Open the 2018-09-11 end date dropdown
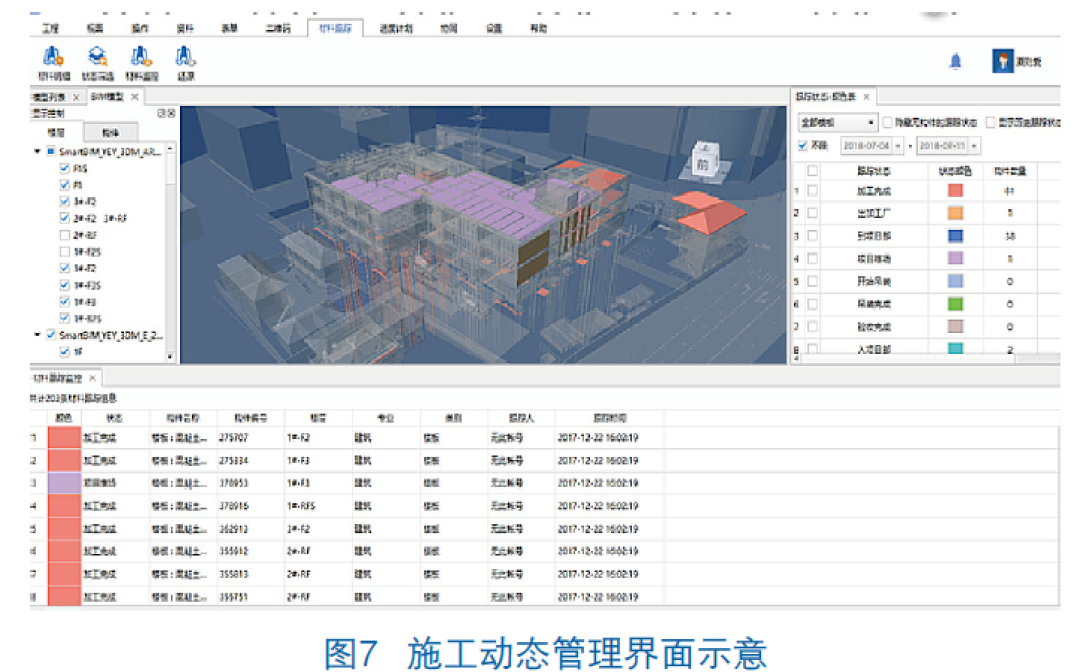Viewport: 1080px width, 672px height. 974,146
